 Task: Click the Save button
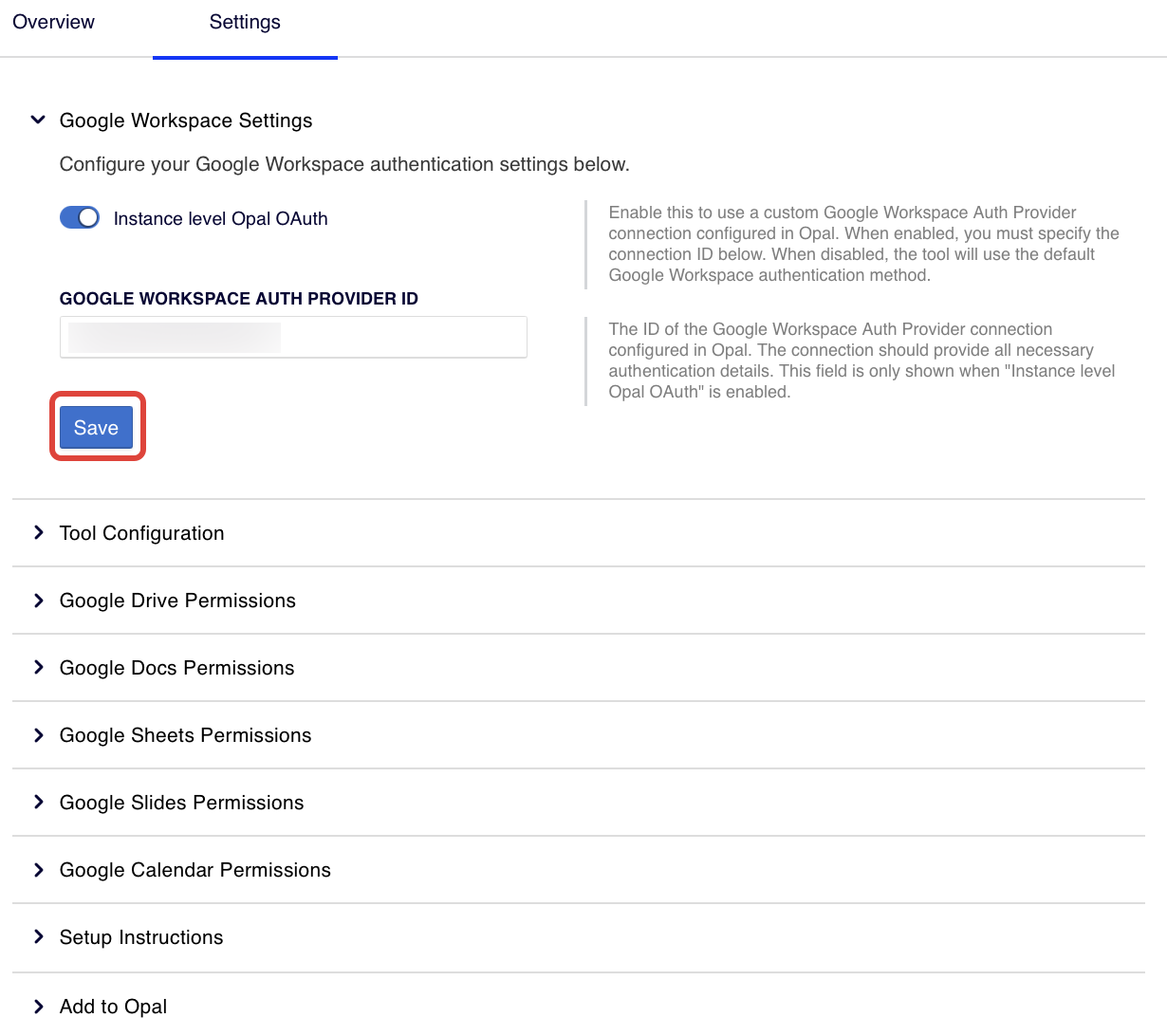click(x=96, y=428)
